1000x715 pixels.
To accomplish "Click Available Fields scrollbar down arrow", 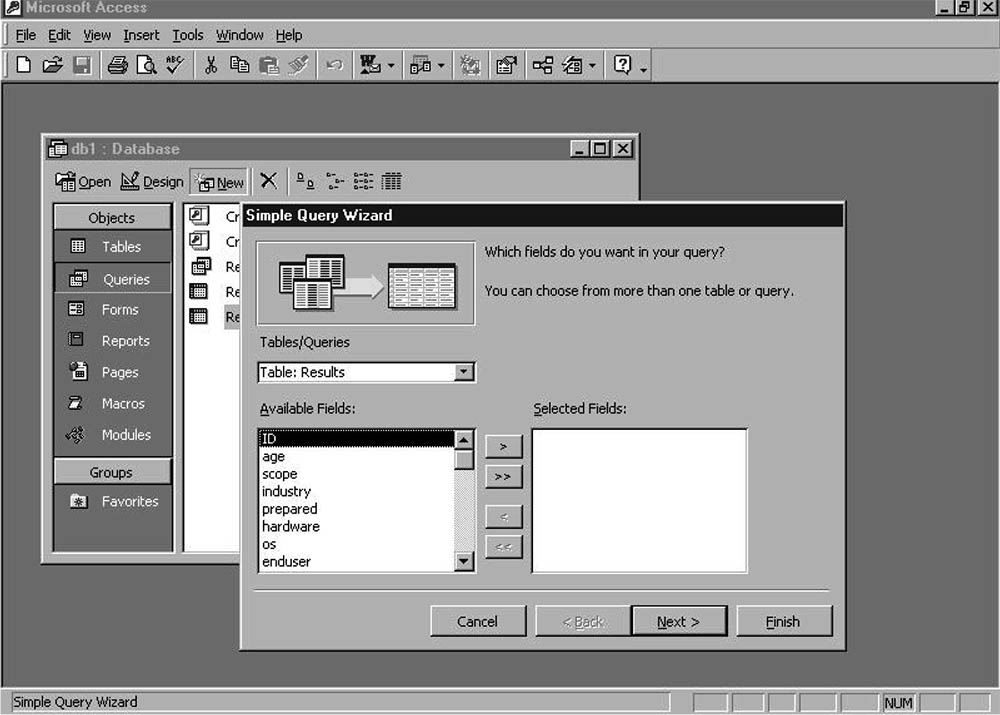I will [x=464, y=561].
